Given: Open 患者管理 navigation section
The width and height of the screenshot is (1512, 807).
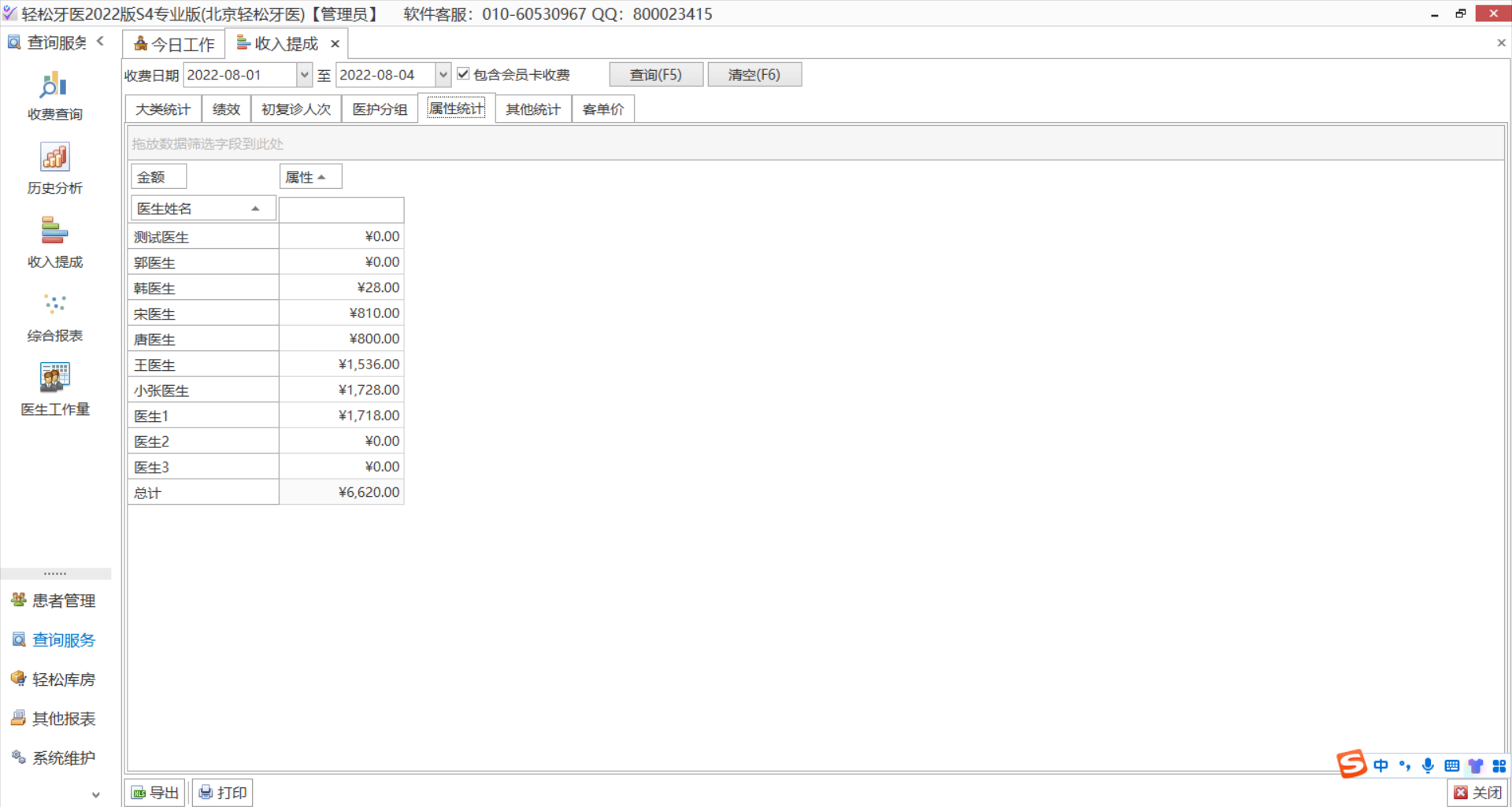Looking at the screenshot, I should coord(54,601).
